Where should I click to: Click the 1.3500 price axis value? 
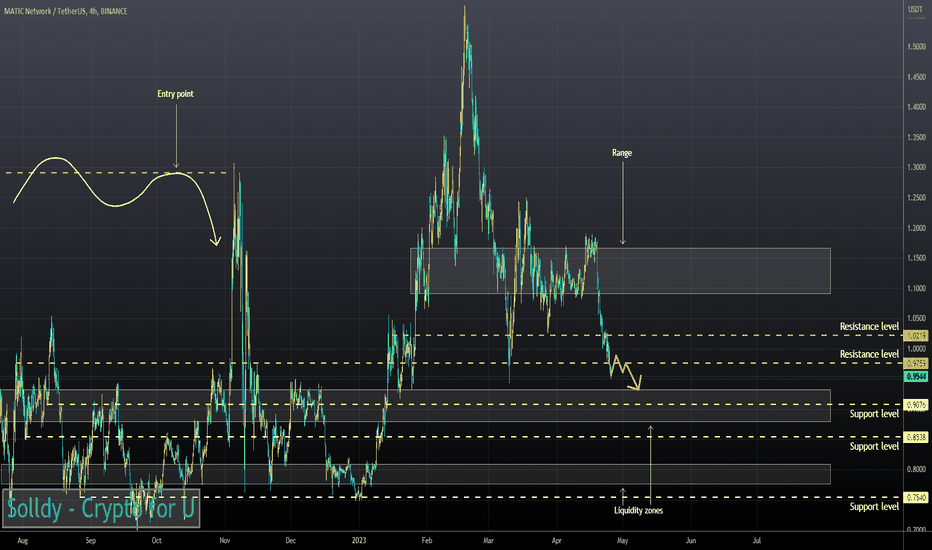(x=917, y=138)
